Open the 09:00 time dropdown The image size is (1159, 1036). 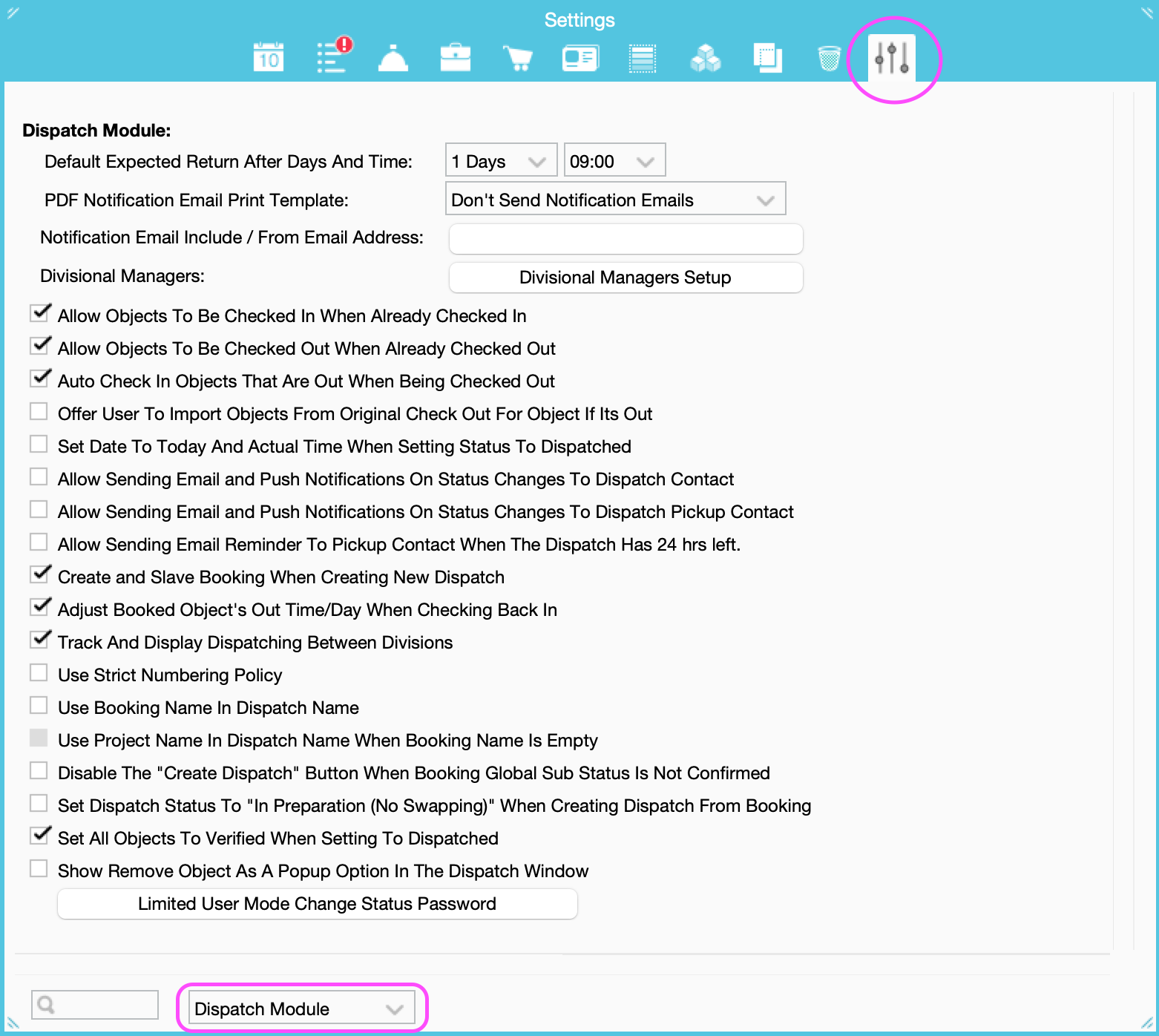point(614,160)
